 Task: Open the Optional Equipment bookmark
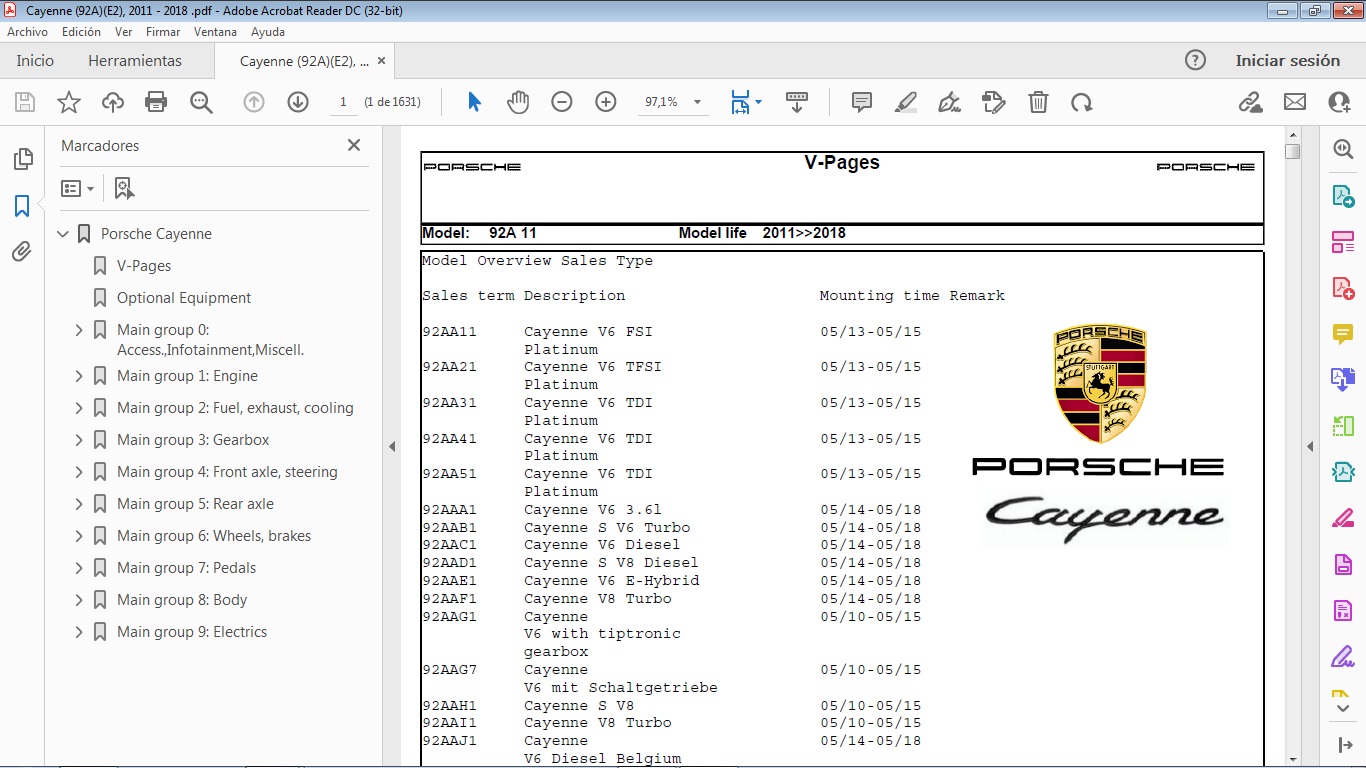(x=184, y=298)
